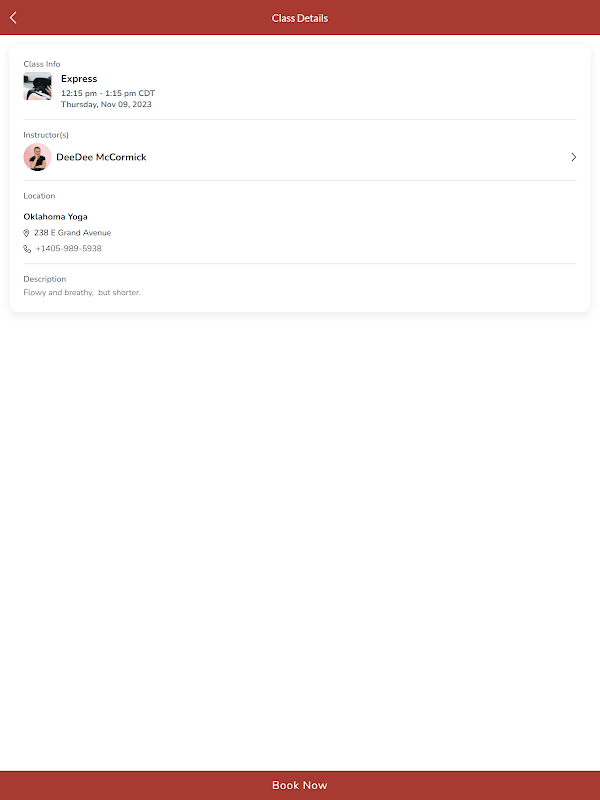The width and height of the screenshot is (600, 800).
Task: Tap the 238 E Grand Avenue address
Action: [x=72, y=233]
